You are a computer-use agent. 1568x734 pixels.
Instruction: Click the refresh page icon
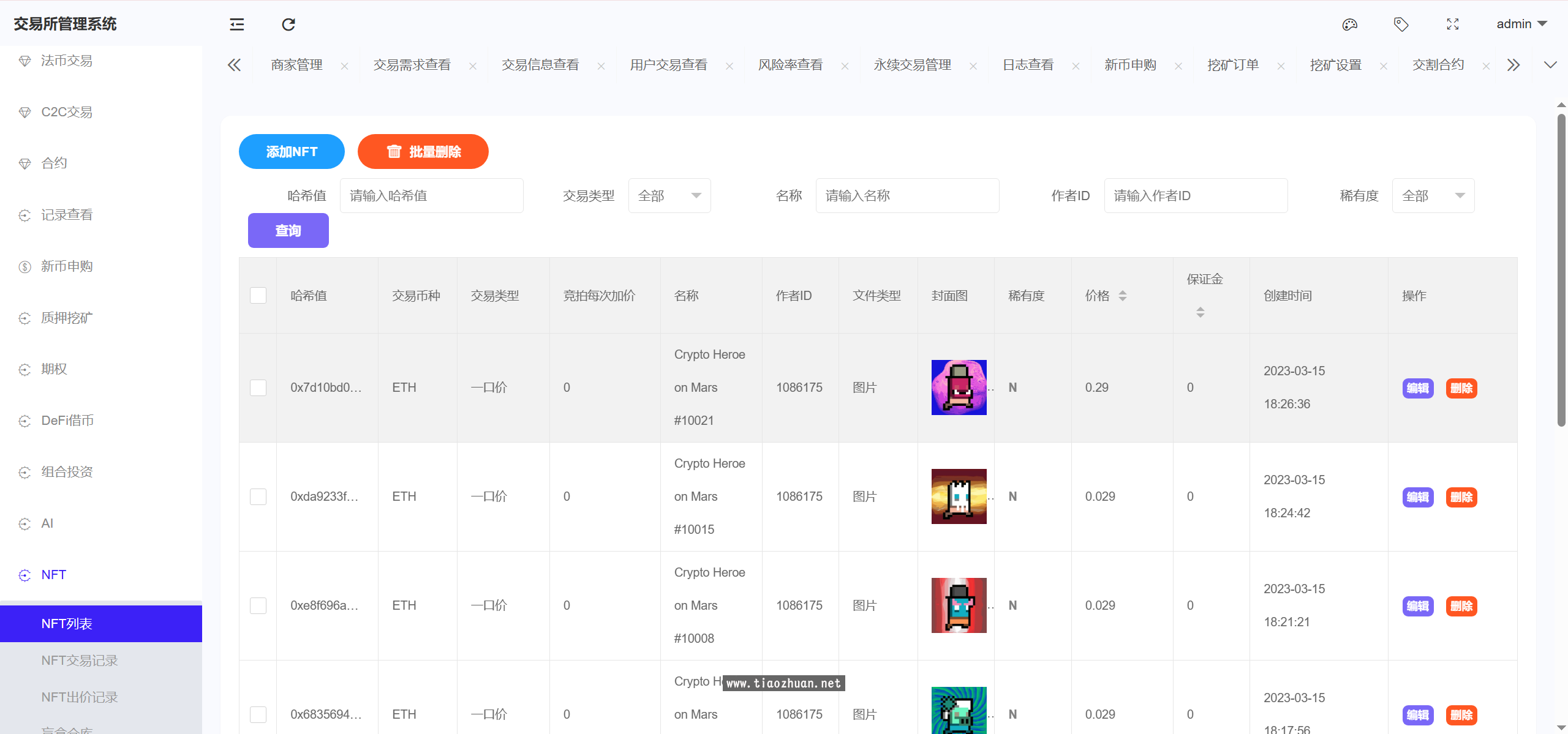[288, 24]
